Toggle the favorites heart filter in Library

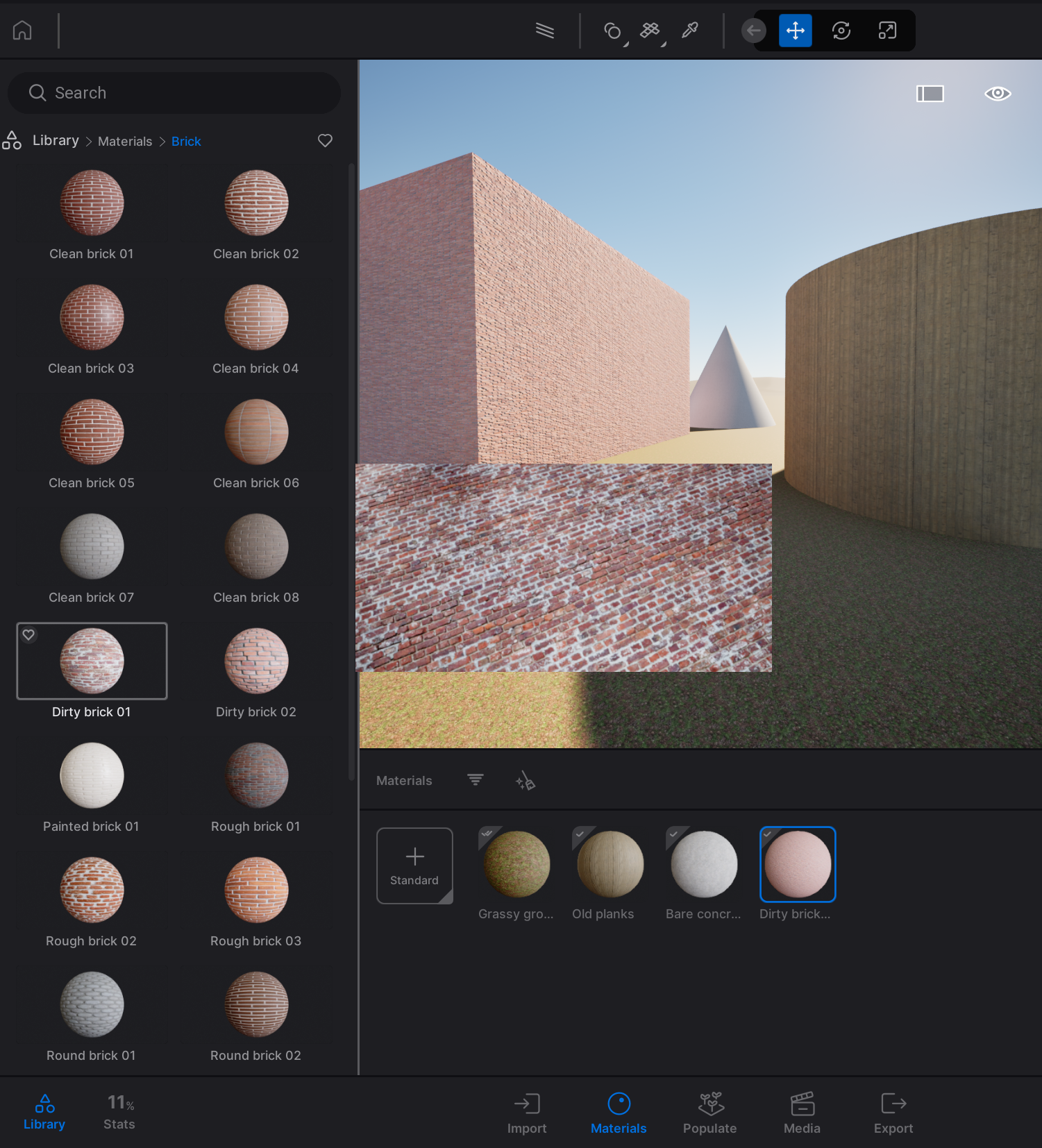[325, 141]
